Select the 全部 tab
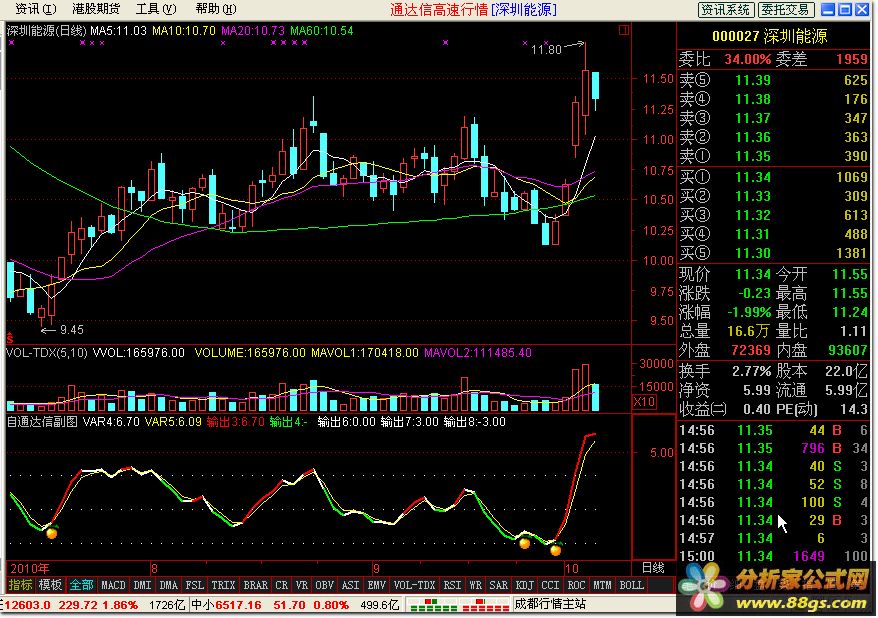This screenshot has width=878, height=618. 81,585
